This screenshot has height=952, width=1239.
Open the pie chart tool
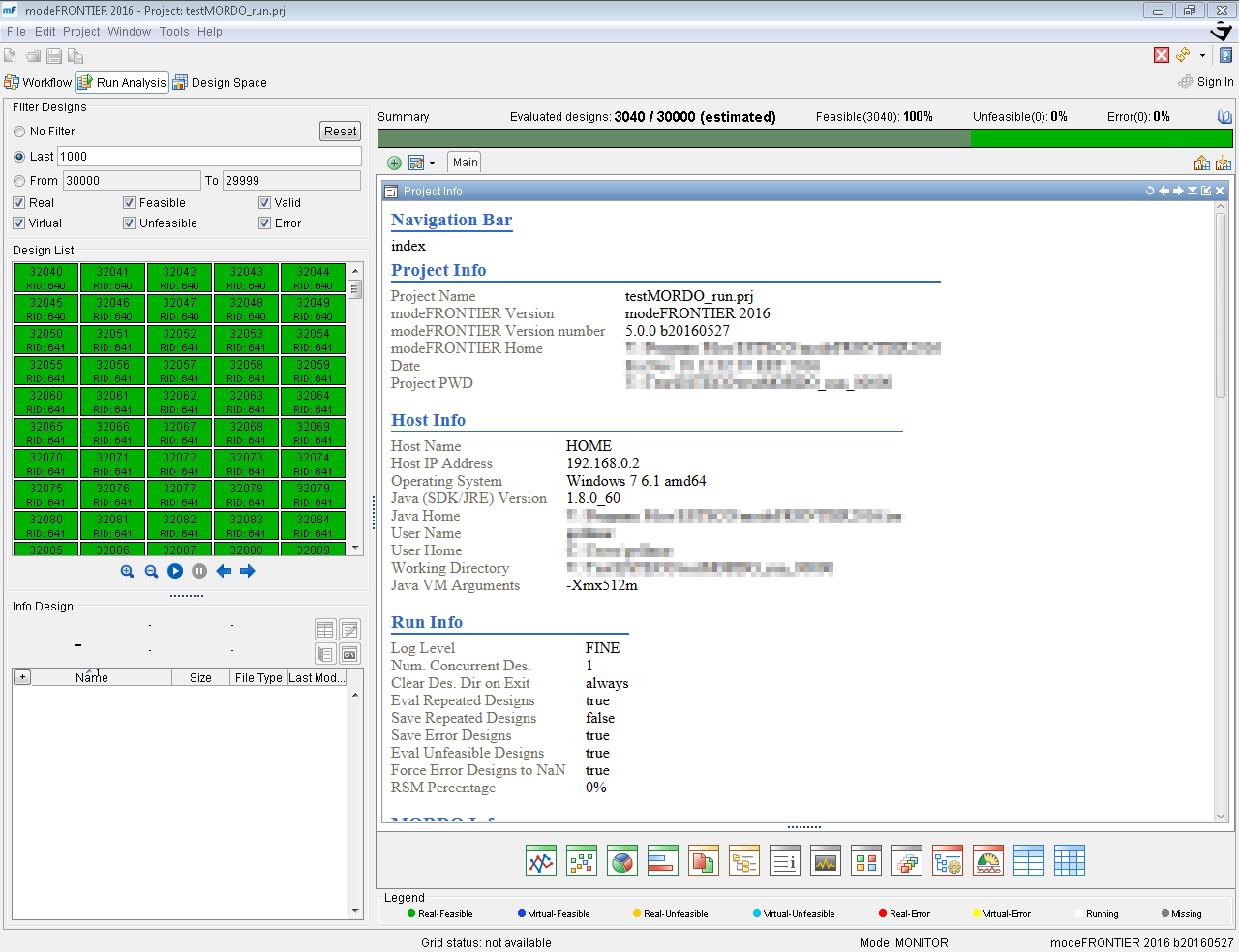622,860
